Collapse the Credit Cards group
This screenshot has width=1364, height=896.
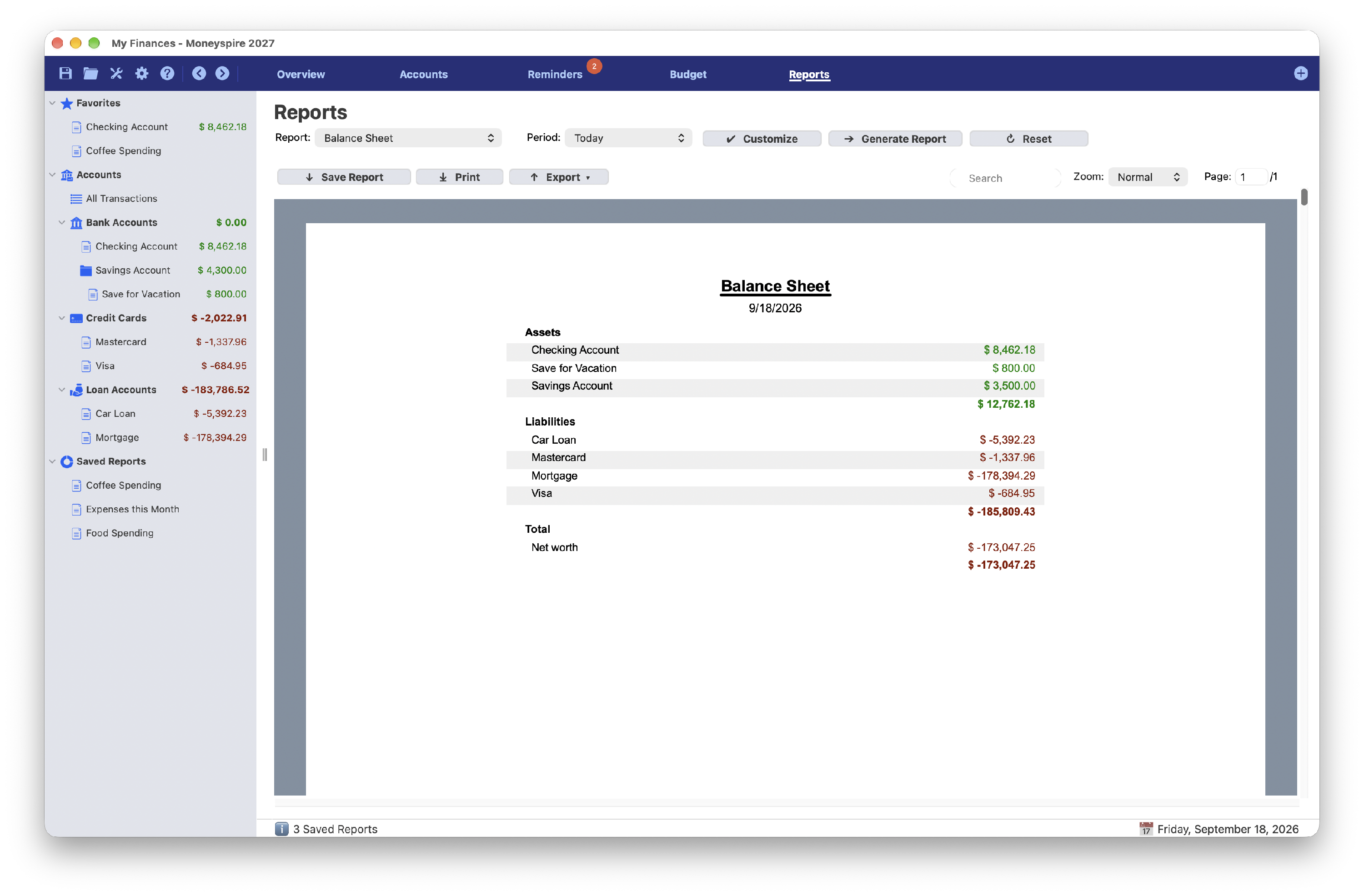point(62,318)
